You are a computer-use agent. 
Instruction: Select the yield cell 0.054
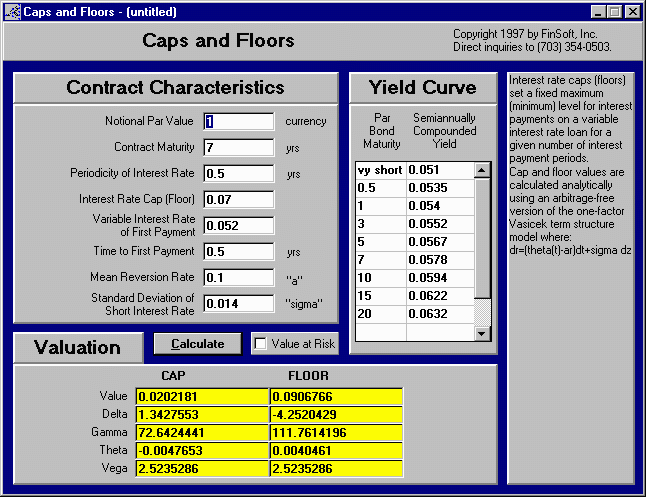440,206
